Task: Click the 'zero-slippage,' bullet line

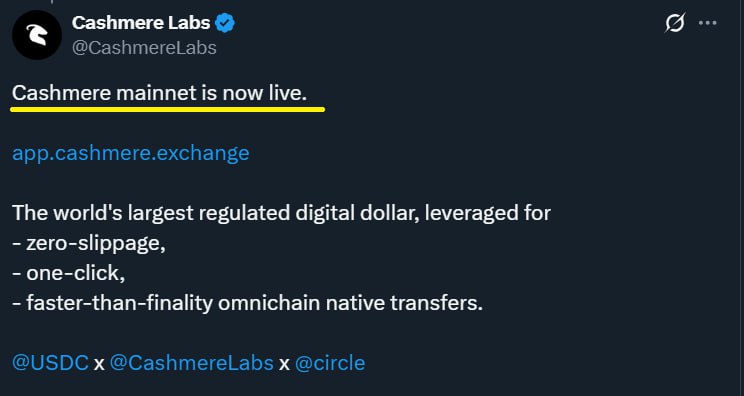Action: click(89, 244)
